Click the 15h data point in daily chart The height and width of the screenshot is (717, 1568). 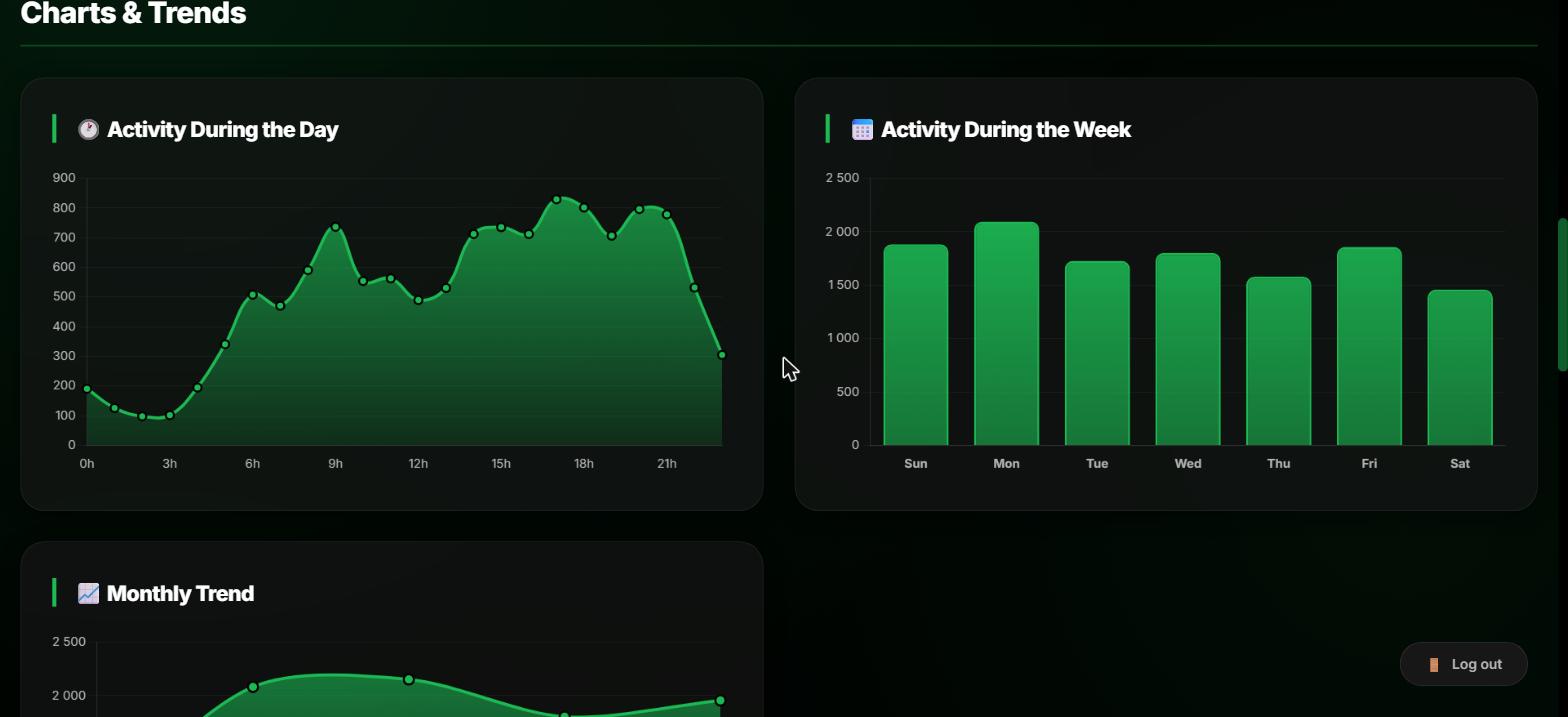[501, 228]
